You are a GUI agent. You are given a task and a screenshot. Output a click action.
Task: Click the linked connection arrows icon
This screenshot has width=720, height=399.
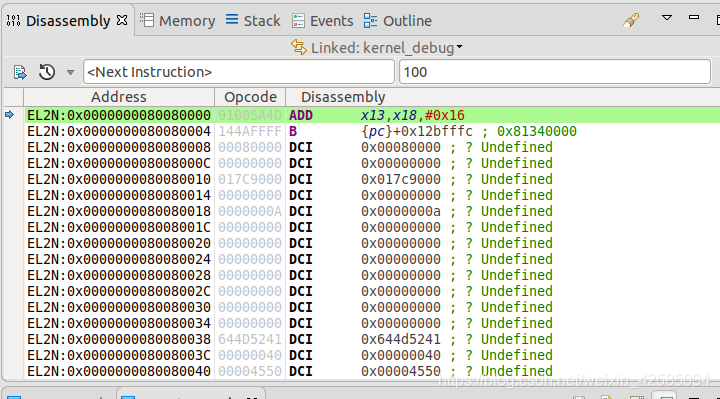pyautogui.click(x=299, y=47)
